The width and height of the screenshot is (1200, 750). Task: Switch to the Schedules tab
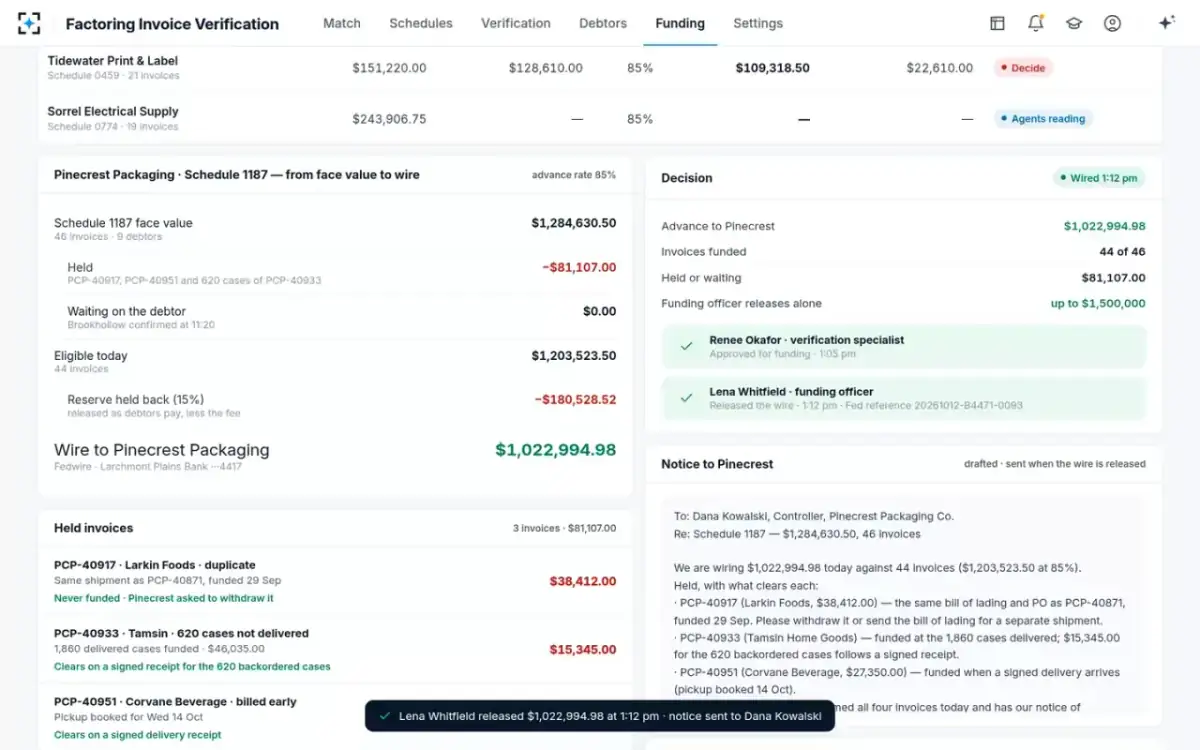tap(421, 23)
